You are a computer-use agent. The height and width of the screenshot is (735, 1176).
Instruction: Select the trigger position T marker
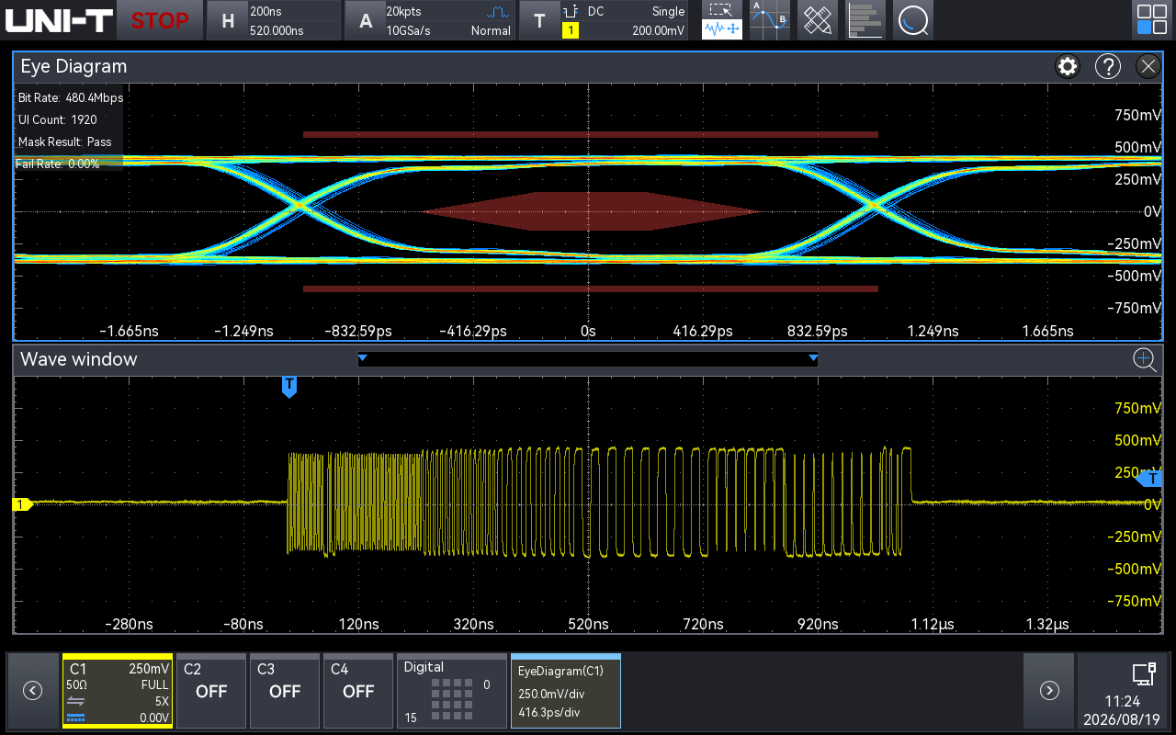(289, 387)
